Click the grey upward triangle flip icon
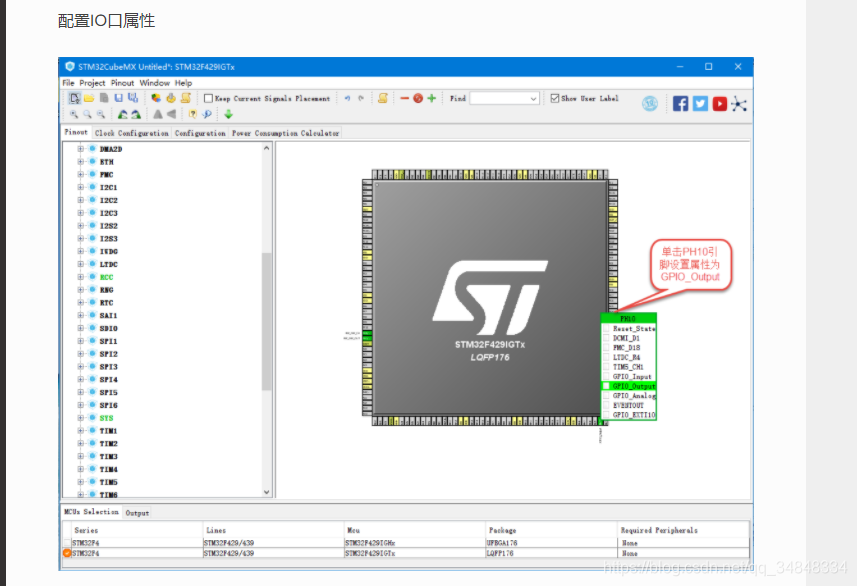This screenshot has height=586, width=857. pyautogui.click(x=157, y=114)
